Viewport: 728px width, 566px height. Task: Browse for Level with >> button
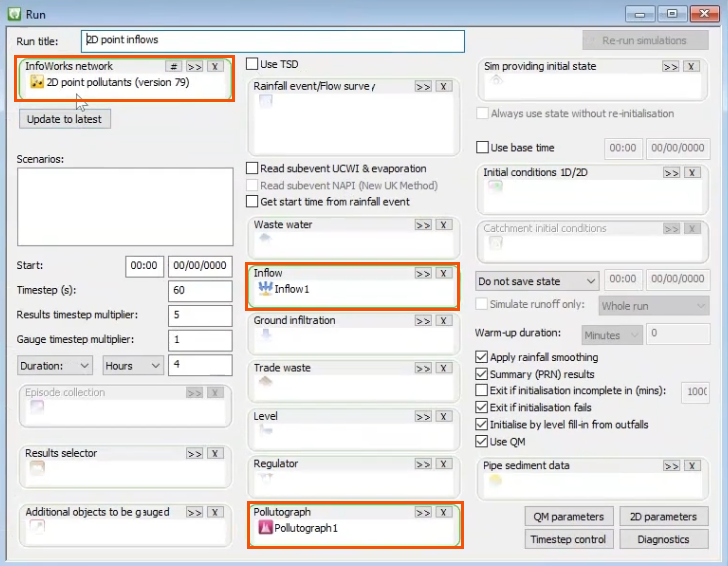(423, 416)
